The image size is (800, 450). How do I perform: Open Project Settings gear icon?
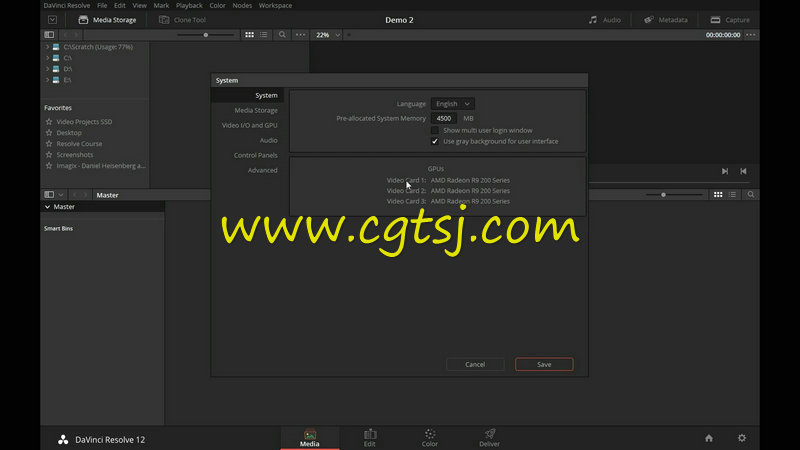pyautogui.click(x=742, y=438)
